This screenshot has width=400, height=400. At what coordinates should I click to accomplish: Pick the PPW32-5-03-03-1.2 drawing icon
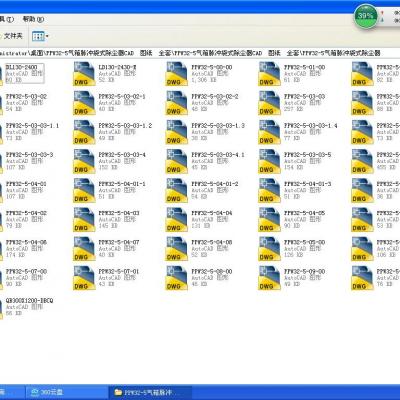tap(84, 132)
